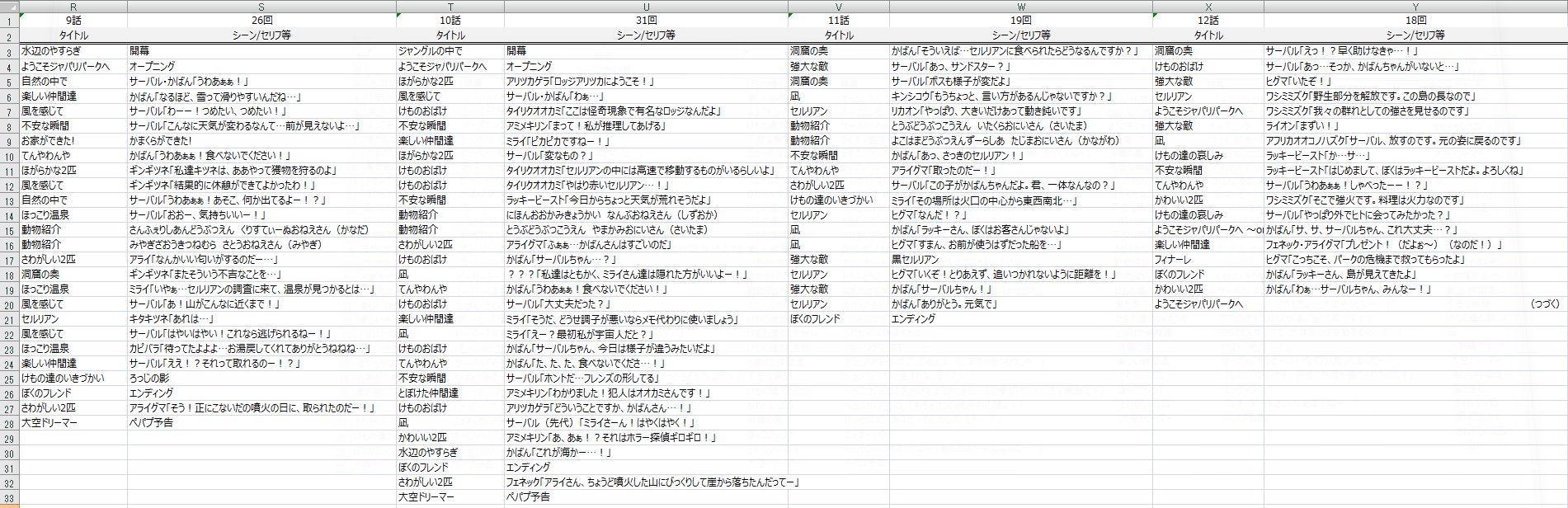1568x508 pixels.
Task: Click the cell reading "18回"
Action: [x=1415, y=20]
